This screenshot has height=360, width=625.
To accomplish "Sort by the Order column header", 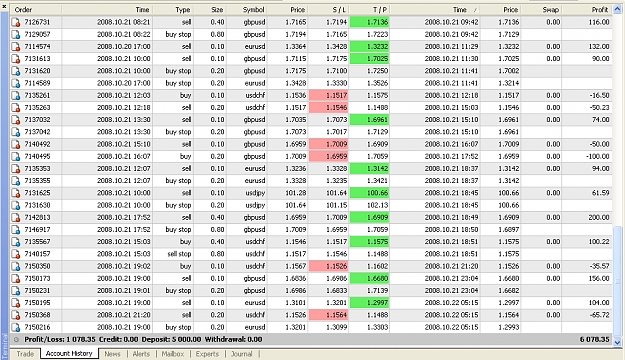I will coord(36,10).
